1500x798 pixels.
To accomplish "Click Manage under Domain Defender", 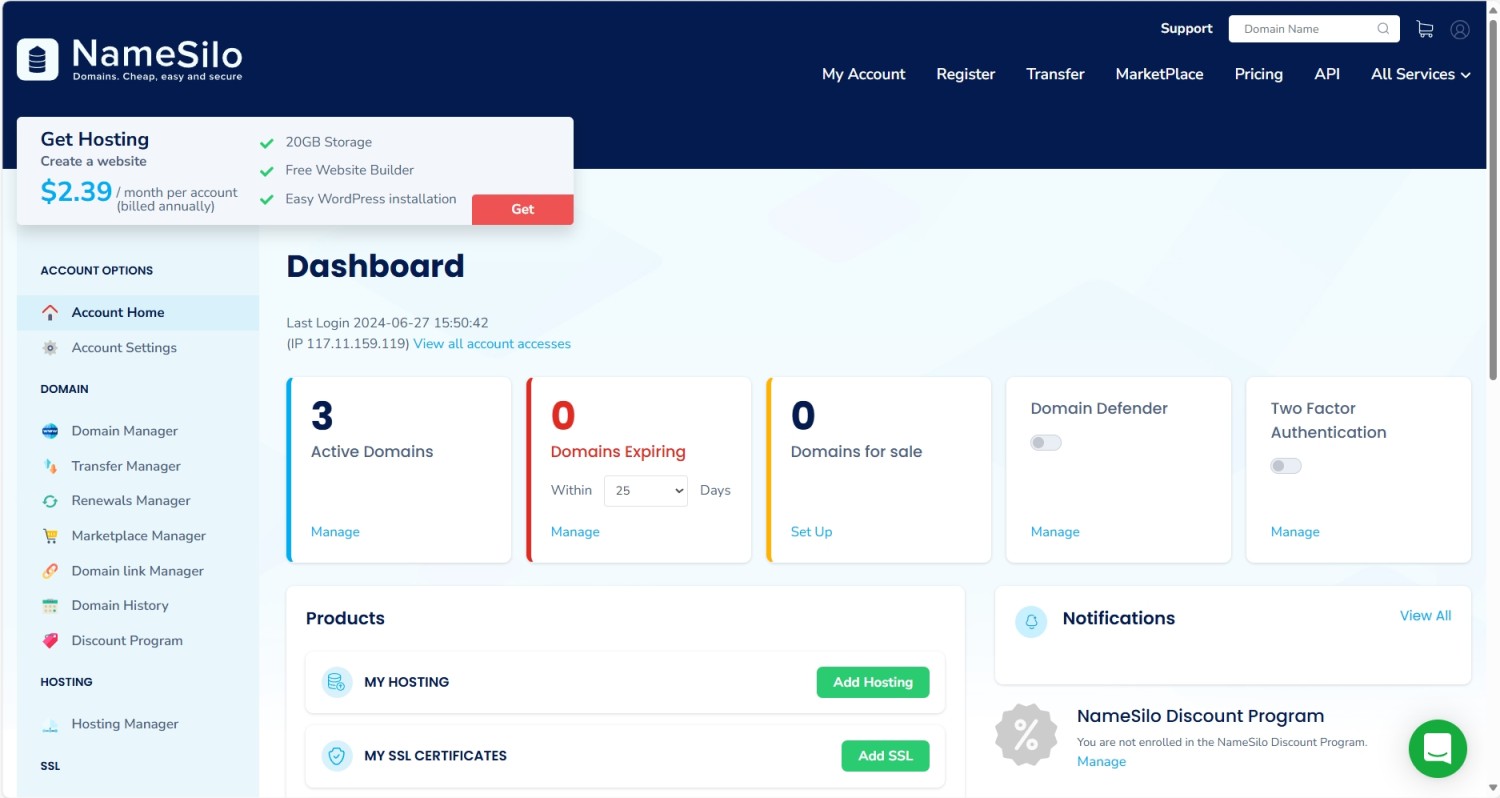I will [x=1055, y=532].
